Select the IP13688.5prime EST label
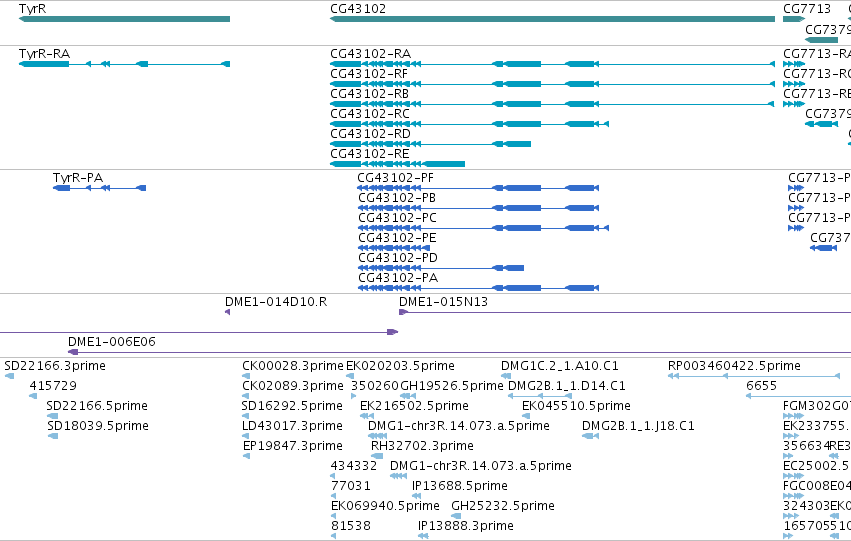The height and width of the screenshot is (541, 851). pos(460,486)
